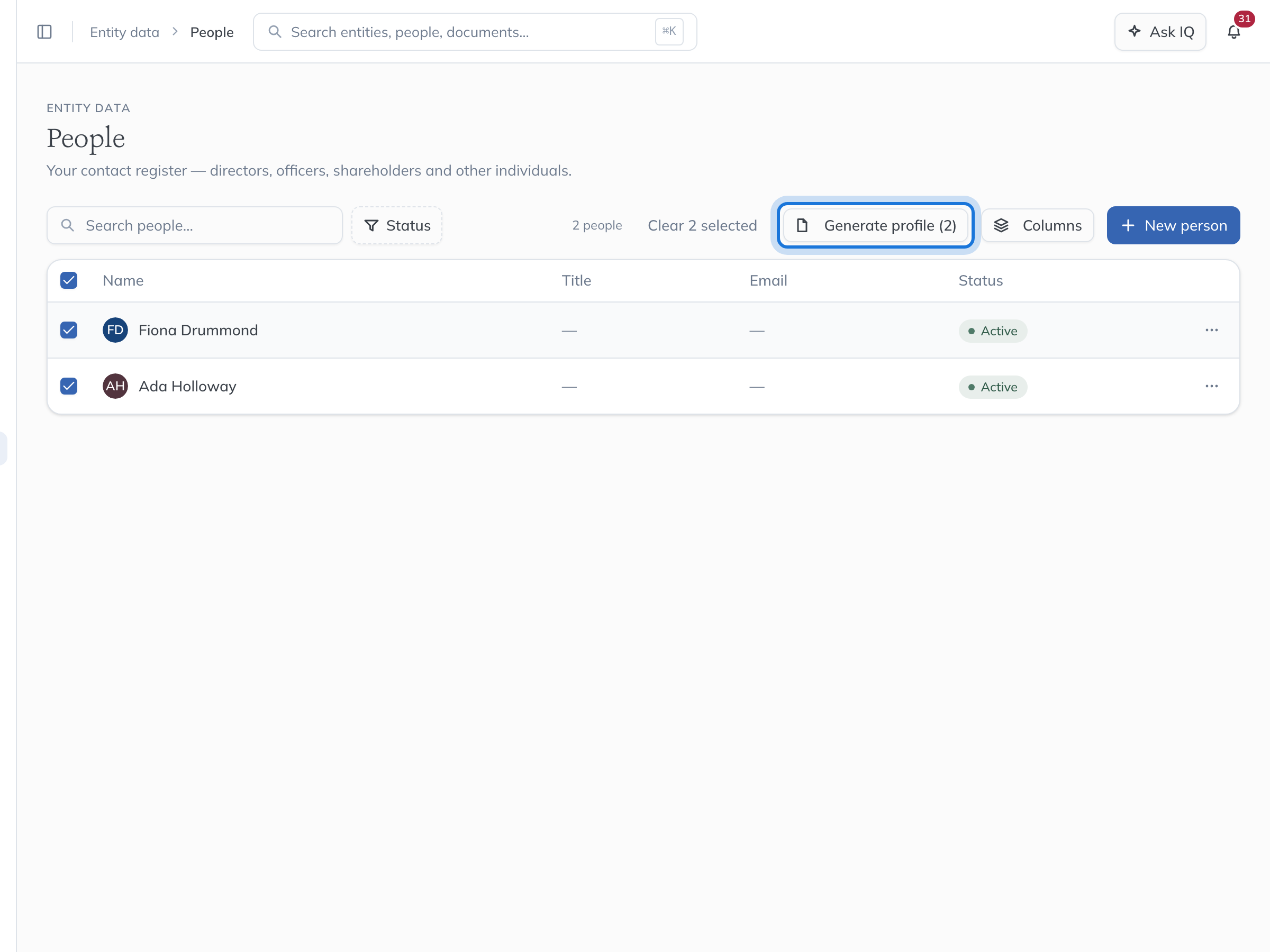This screenshot has height=952, width=1270.
Task: Click Fiona Drummond's FD avatar
Action: pyautogui.click(x=115, y=330)
